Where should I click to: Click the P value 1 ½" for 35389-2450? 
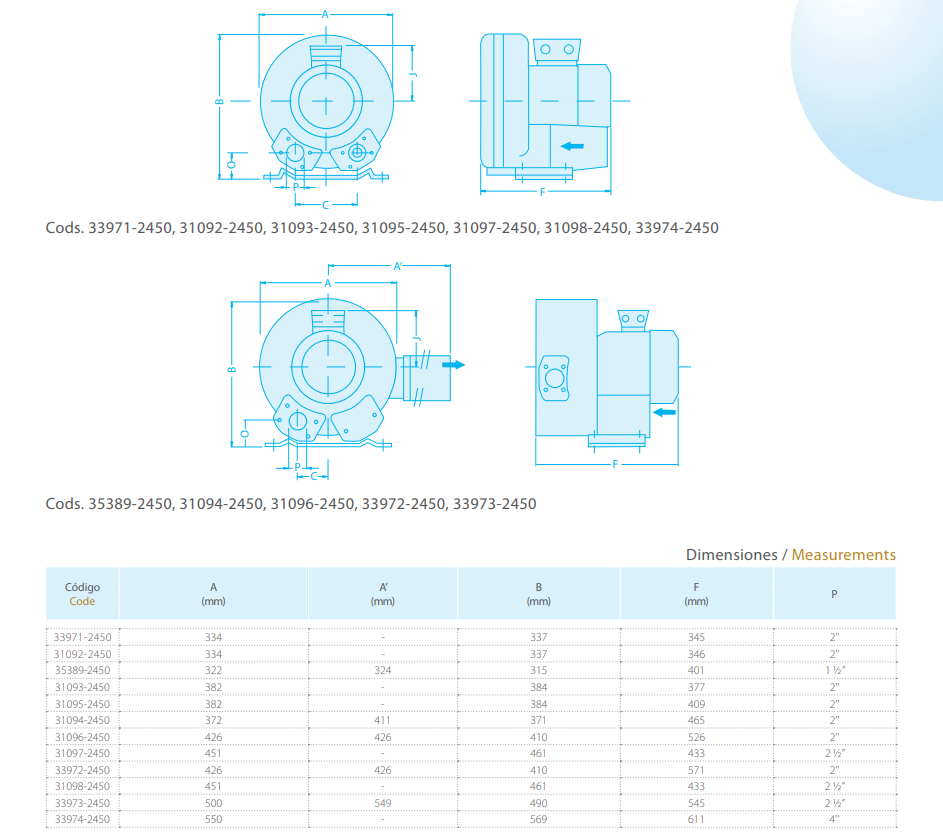[835, 670]
